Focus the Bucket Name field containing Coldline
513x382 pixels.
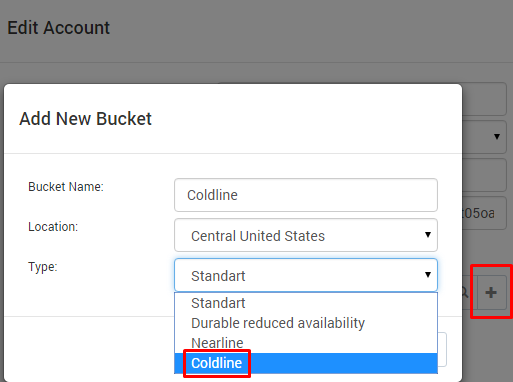coord(306,195)
